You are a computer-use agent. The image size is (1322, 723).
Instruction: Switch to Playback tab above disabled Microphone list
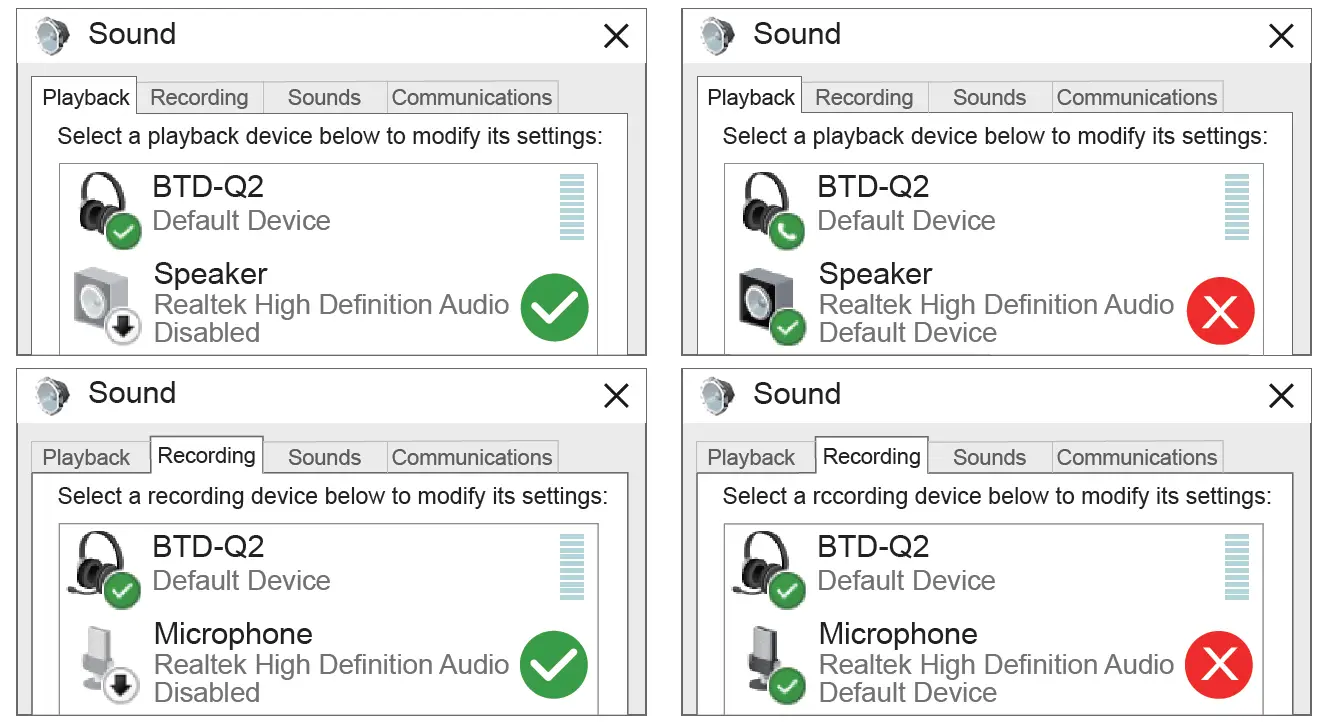(86, 458)
